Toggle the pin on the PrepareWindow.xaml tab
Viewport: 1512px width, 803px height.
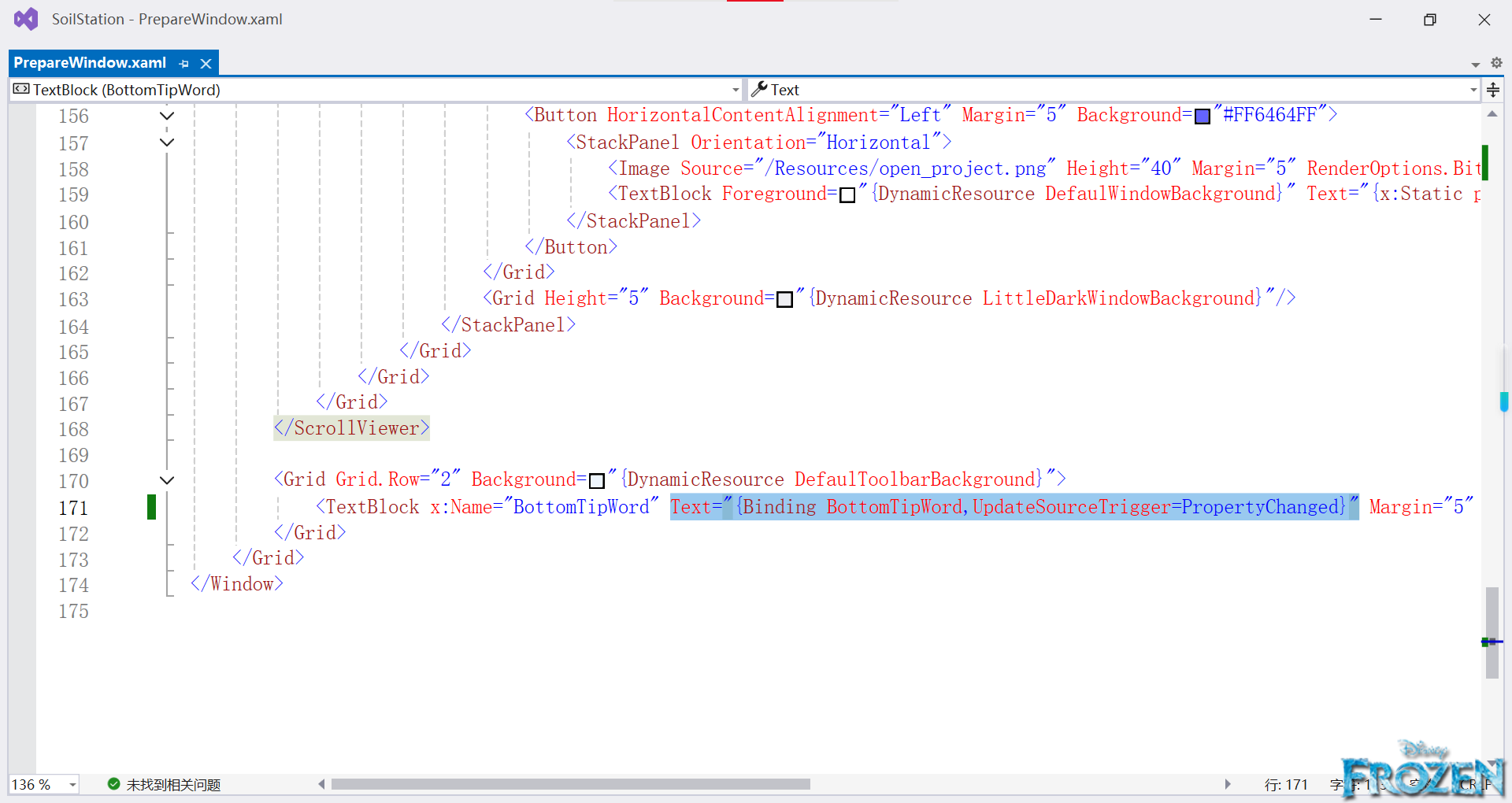(x=184, y=63)
